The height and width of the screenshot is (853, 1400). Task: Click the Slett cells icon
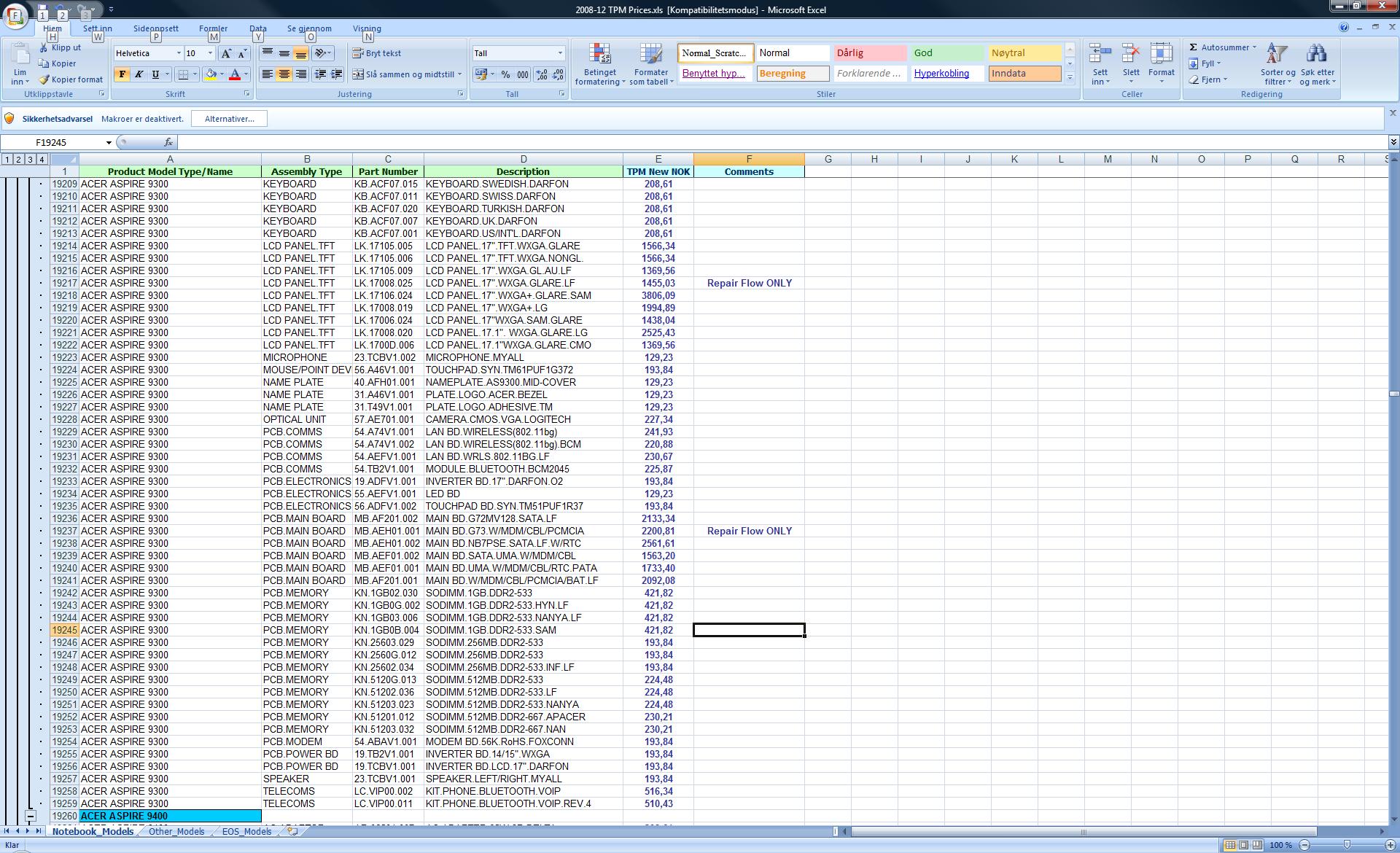[x=1131, y=54]
